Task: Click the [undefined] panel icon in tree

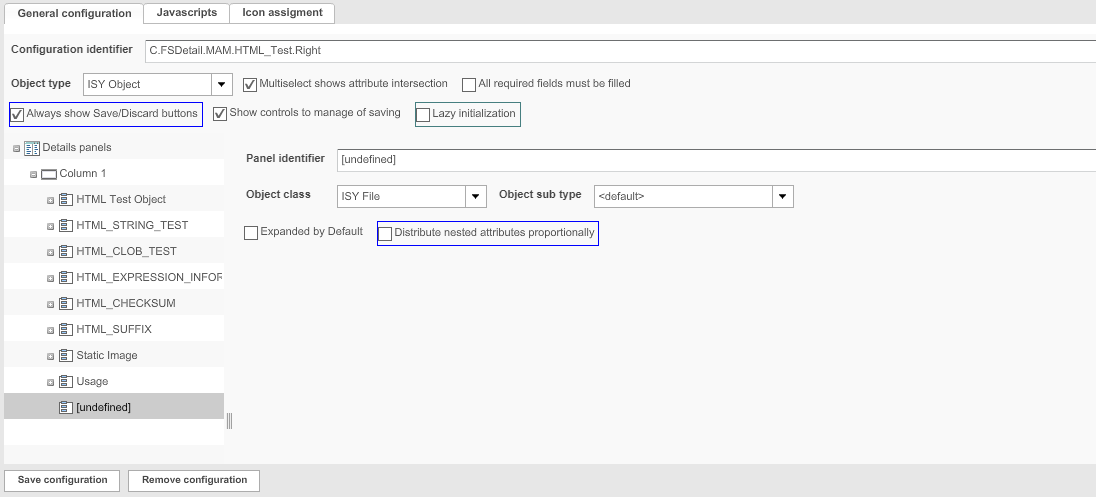Action: pyautogui.click(x=66, y=408)
